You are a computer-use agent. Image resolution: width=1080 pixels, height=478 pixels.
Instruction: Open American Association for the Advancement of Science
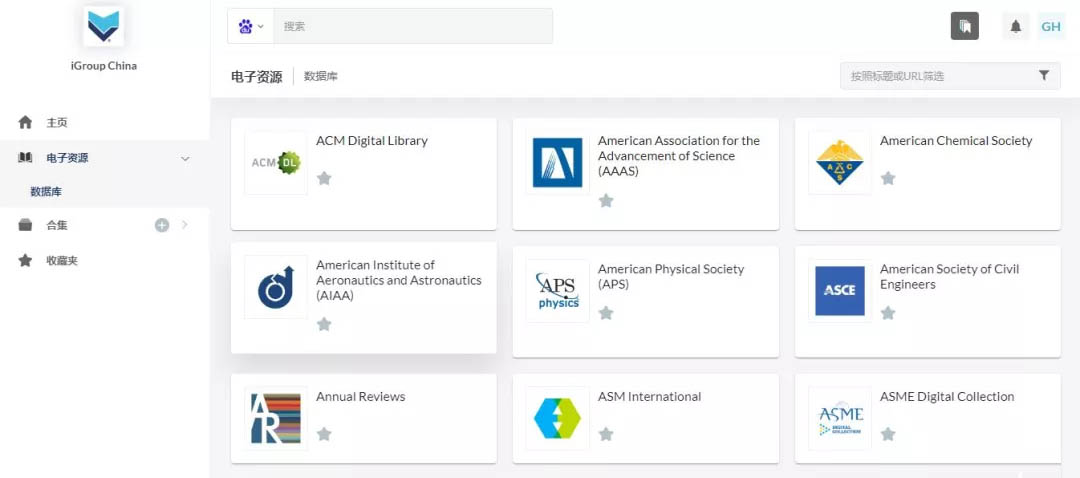point(678,156)
